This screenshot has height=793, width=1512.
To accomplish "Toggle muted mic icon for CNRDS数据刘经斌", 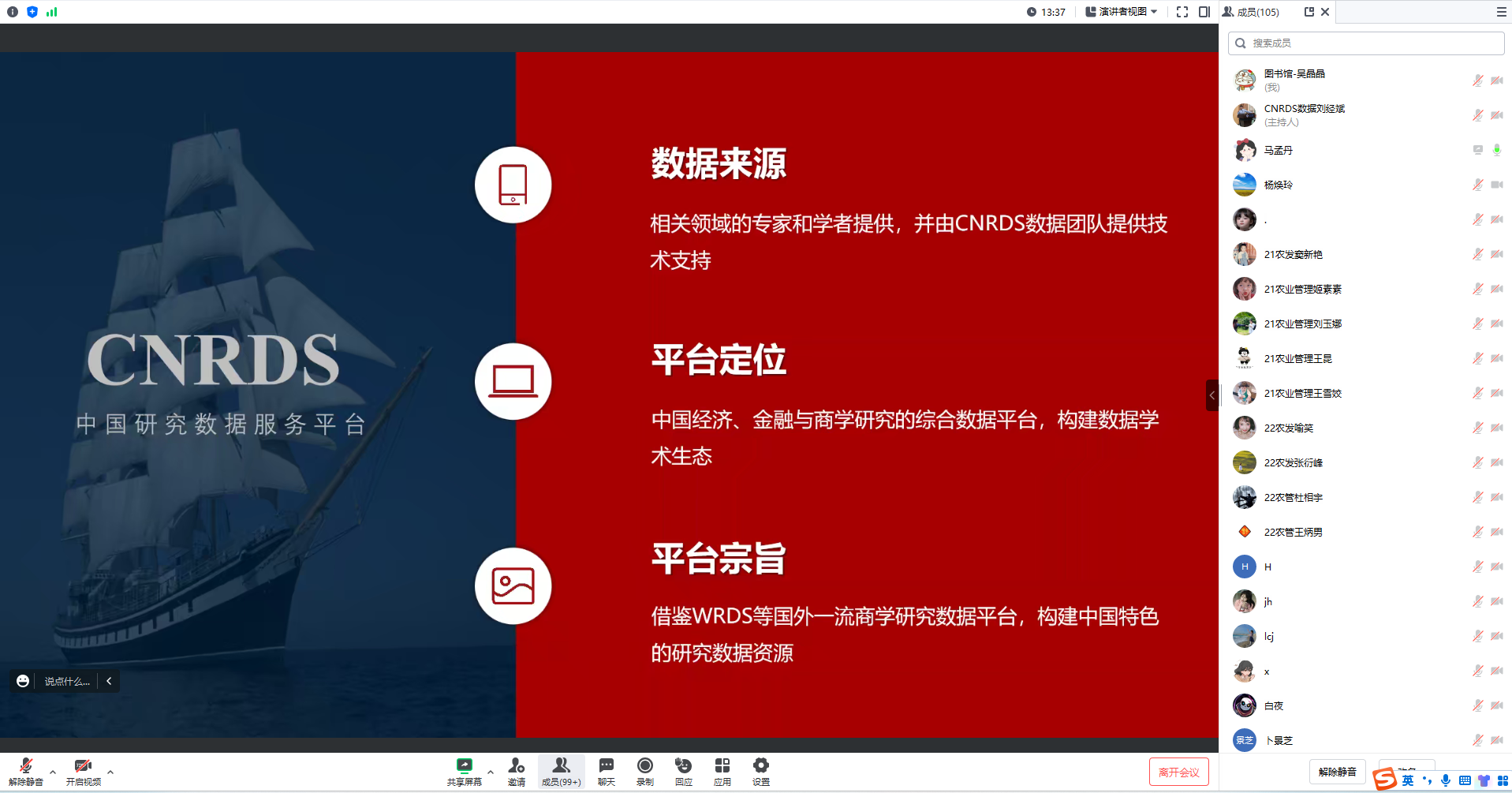I will tap(1478, 115).
